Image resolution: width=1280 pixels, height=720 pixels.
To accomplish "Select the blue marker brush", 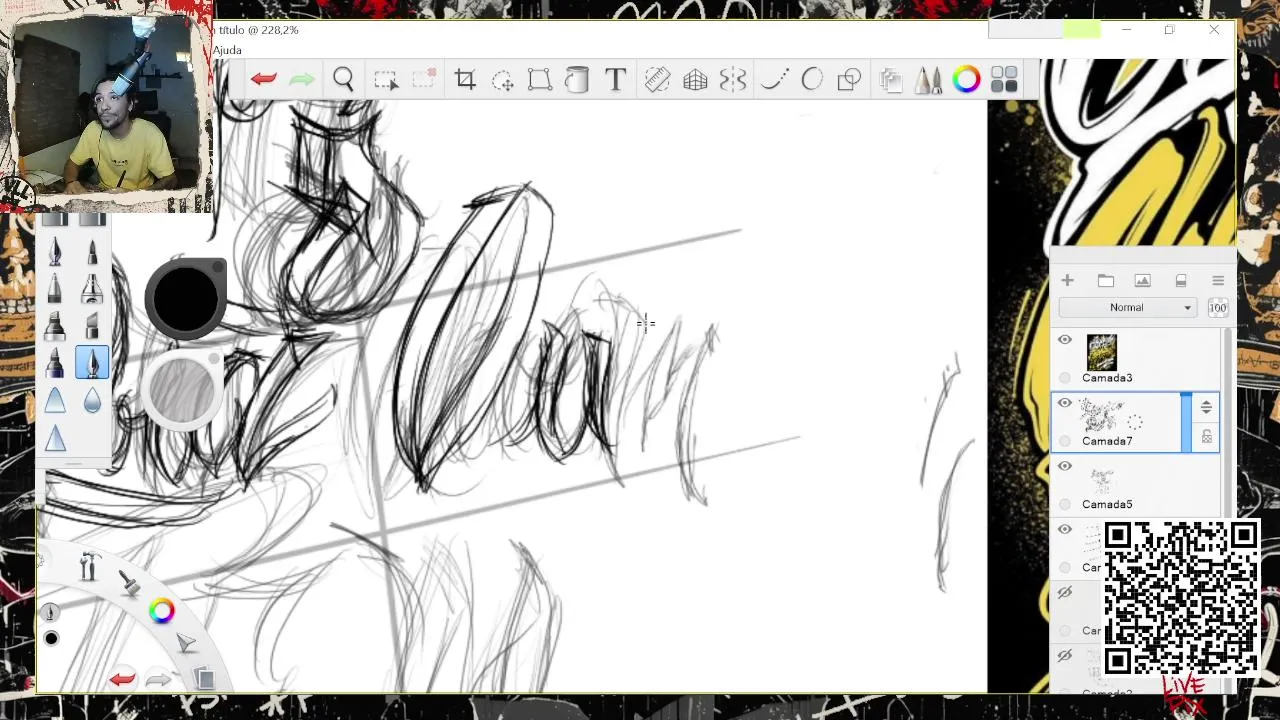I will tap(55, 364).
